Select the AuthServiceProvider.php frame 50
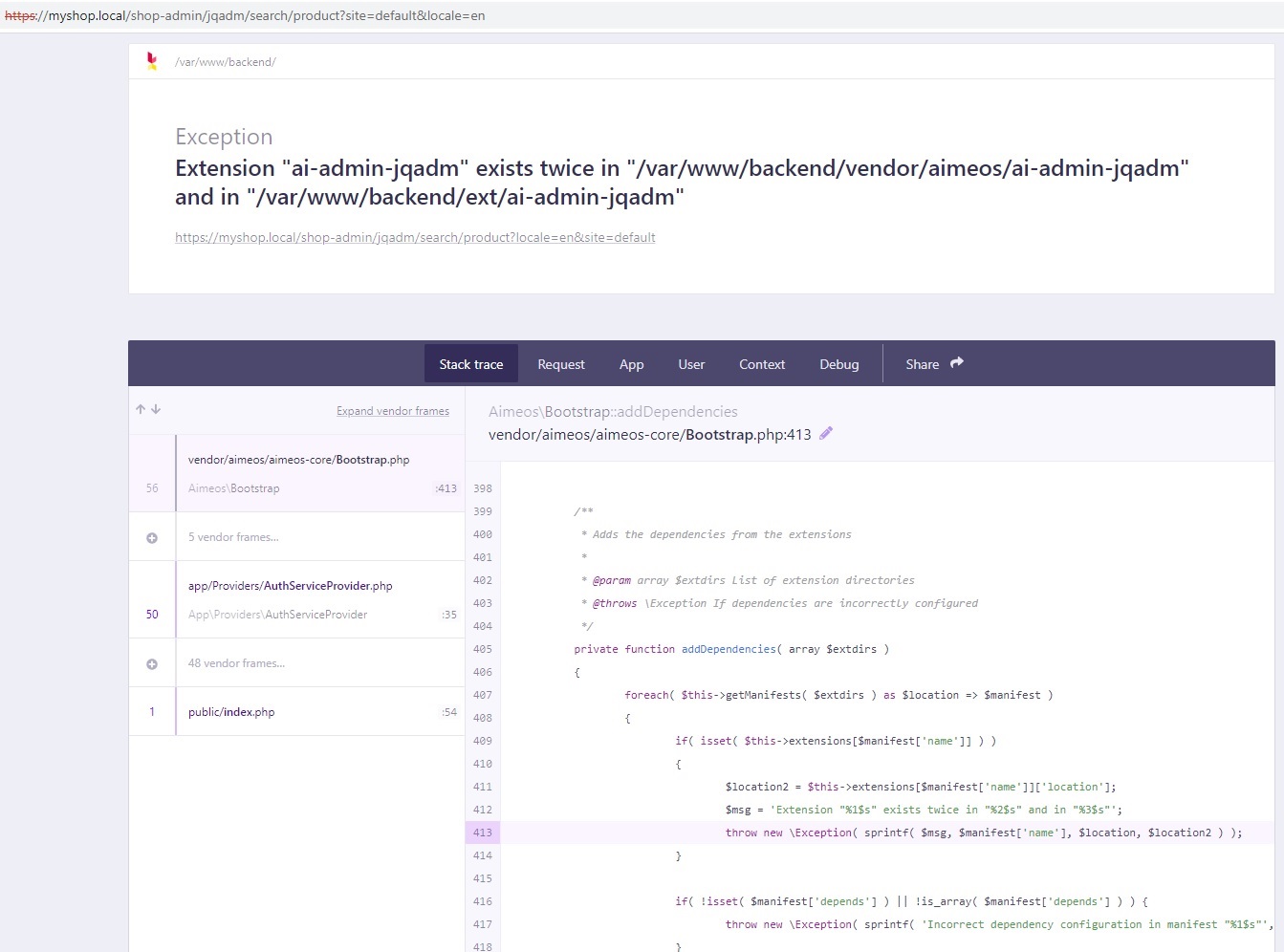Screen dimensions: 1284x952 (296, 599)
